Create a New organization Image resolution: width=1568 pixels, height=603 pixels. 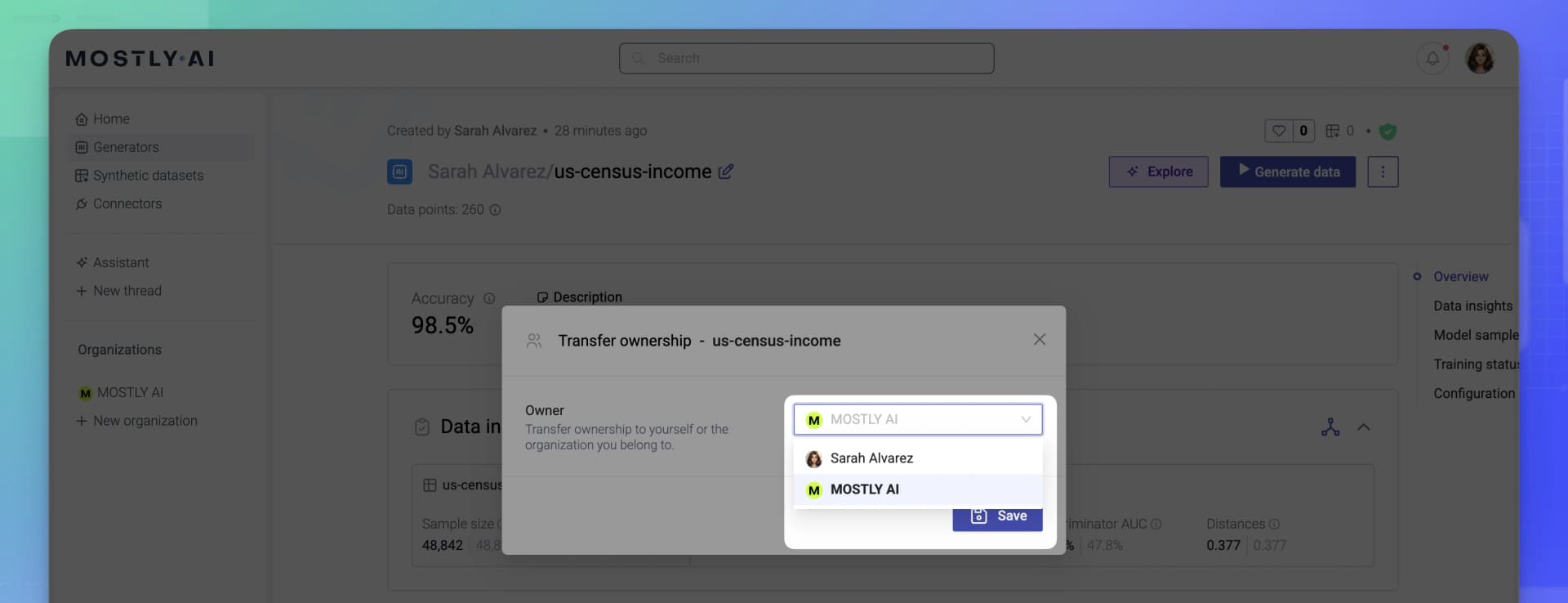pyautogui.click(x=136, y=420)
